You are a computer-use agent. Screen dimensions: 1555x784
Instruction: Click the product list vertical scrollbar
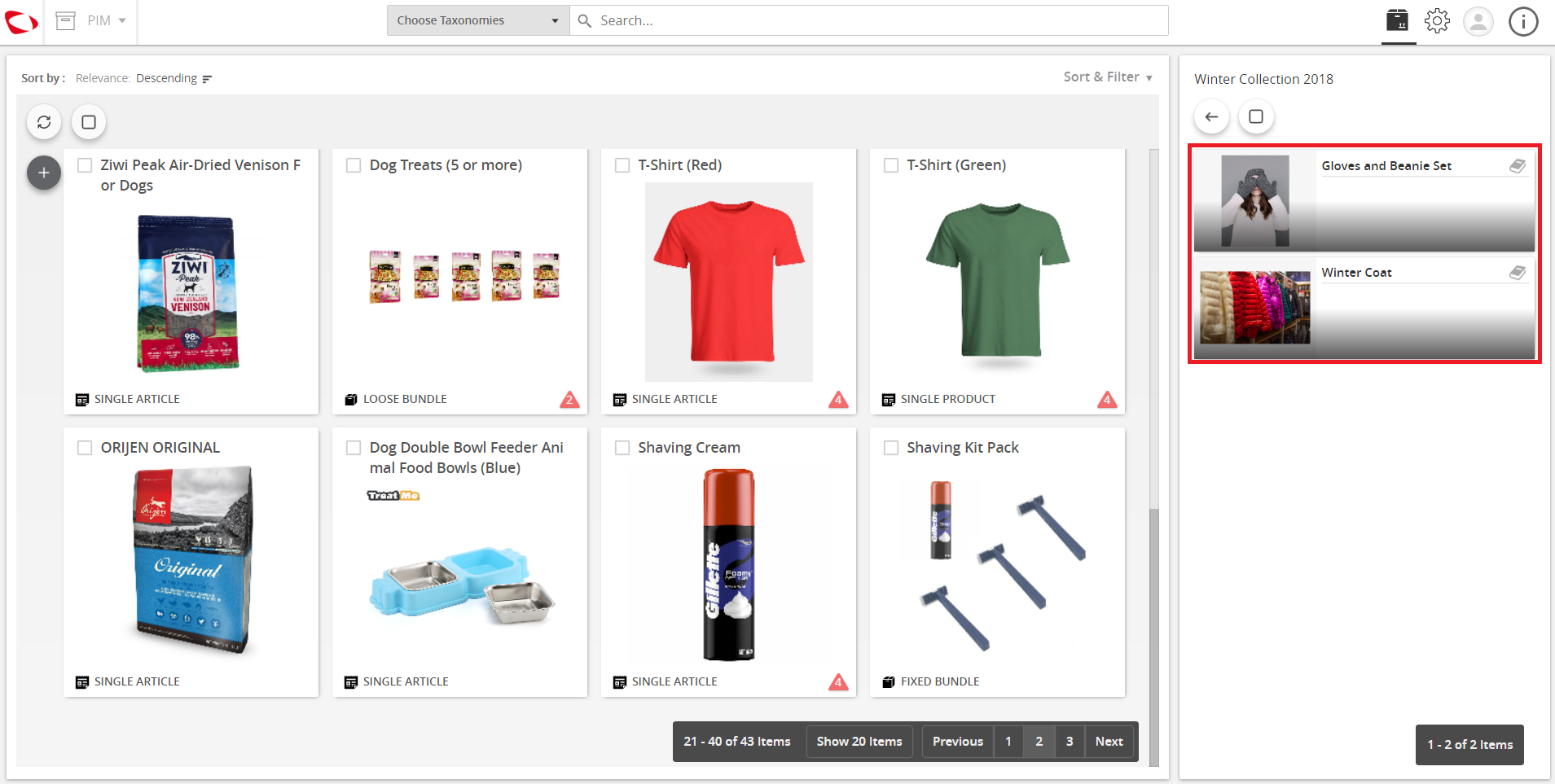(1153, 637)
